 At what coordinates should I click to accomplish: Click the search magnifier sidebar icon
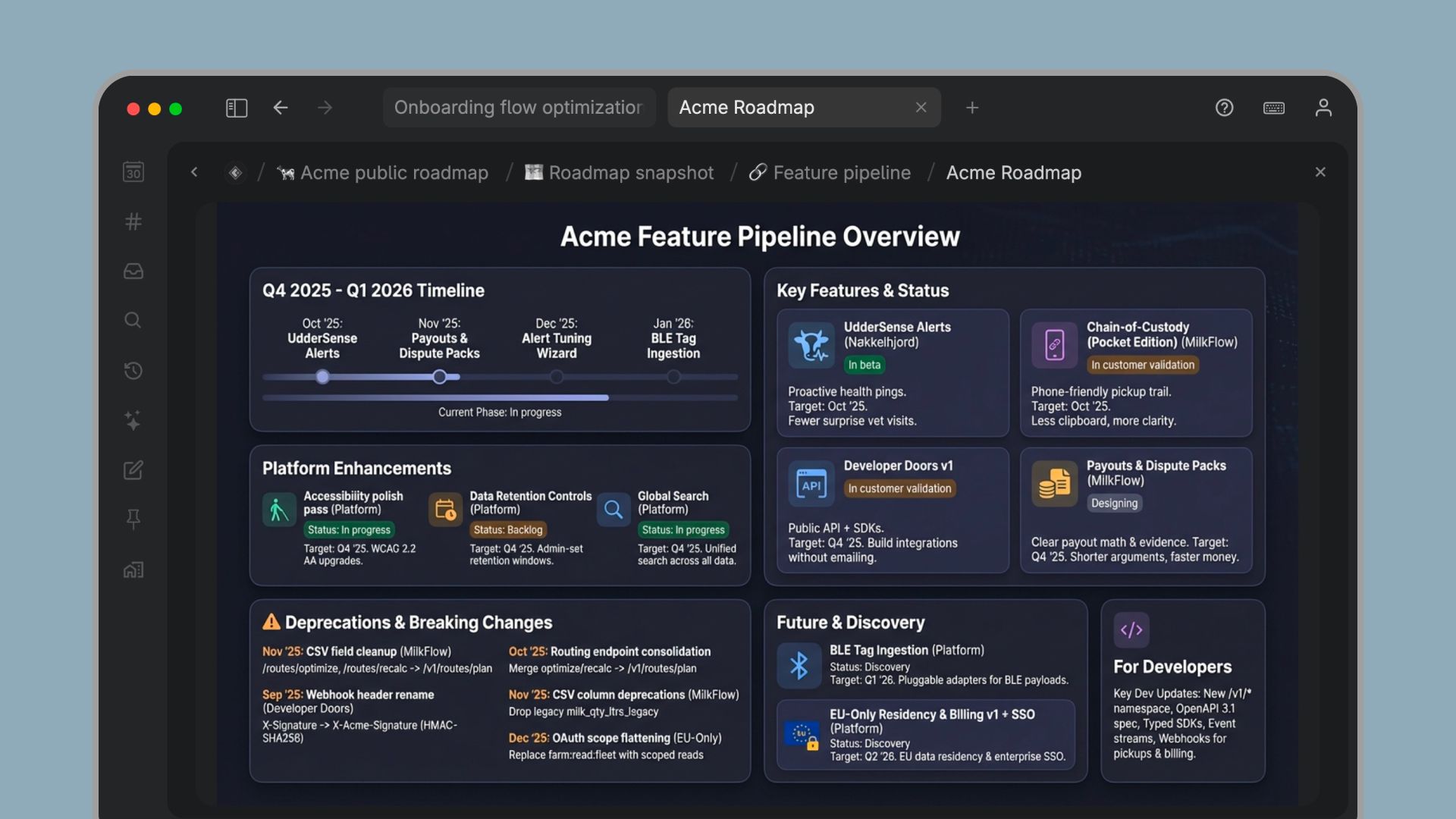[x=133, y=320]
